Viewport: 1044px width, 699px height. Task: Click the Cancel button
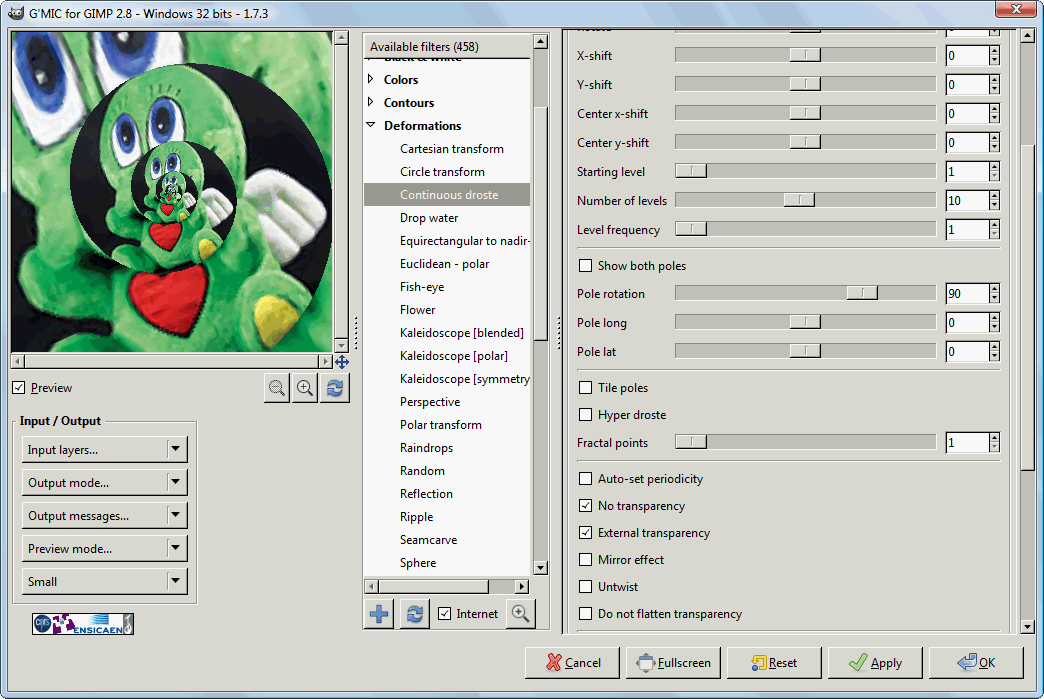(x=573, y=662)
